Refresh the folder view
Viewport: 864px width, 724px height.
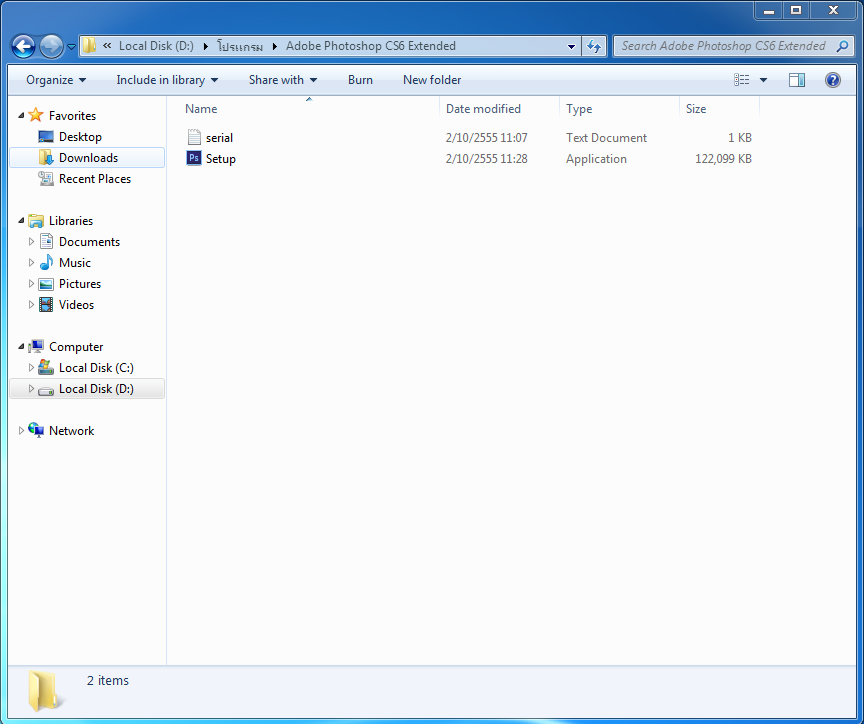click(593, 46)
